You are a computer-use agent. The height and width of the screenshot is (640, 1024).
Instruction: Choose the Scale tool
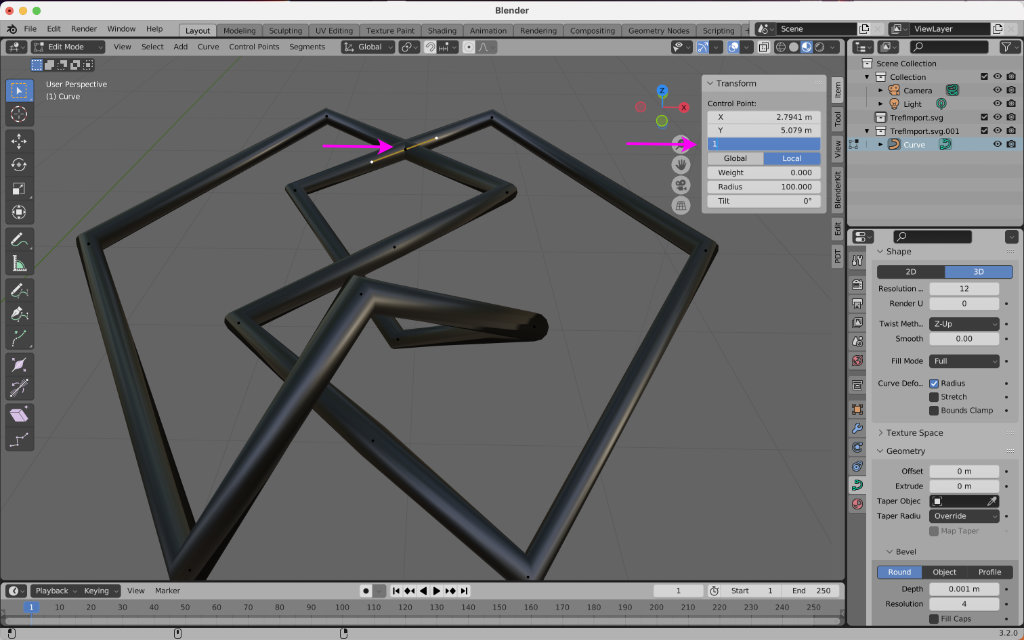(x=19, y=188)
